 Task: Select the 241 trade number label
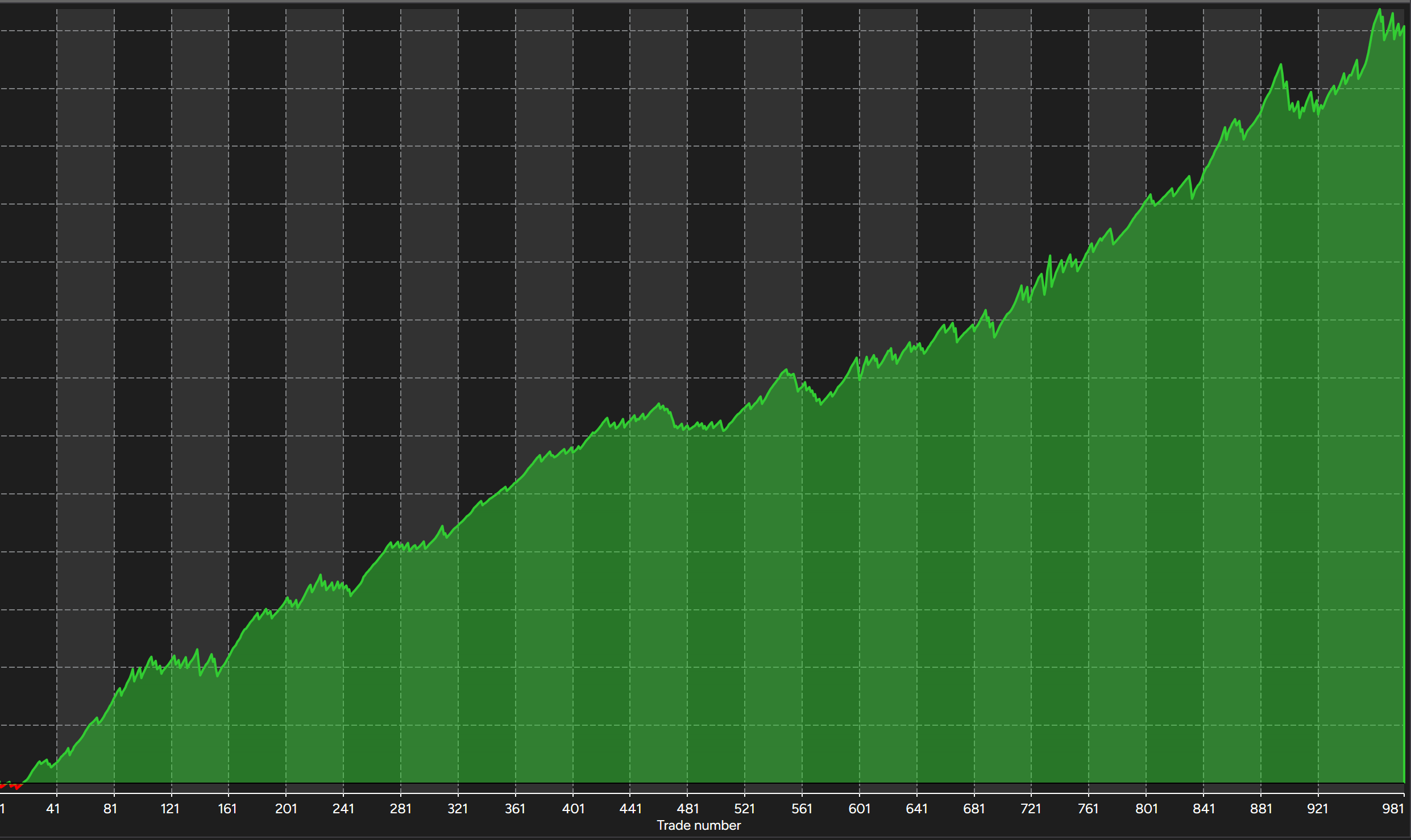pos(343,809)
